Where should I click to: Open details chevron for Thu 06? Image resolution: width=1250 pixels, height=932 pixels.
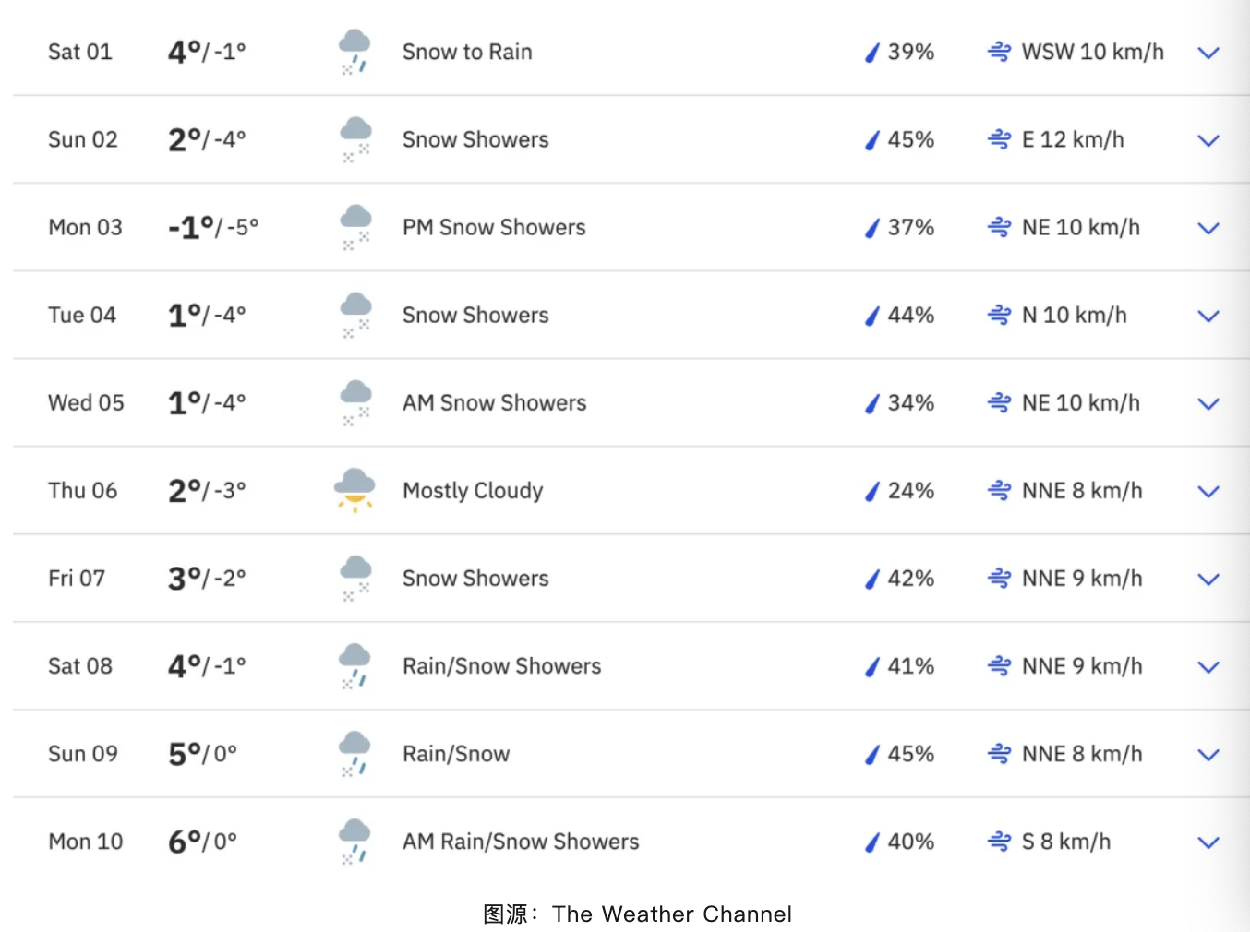1209,491
